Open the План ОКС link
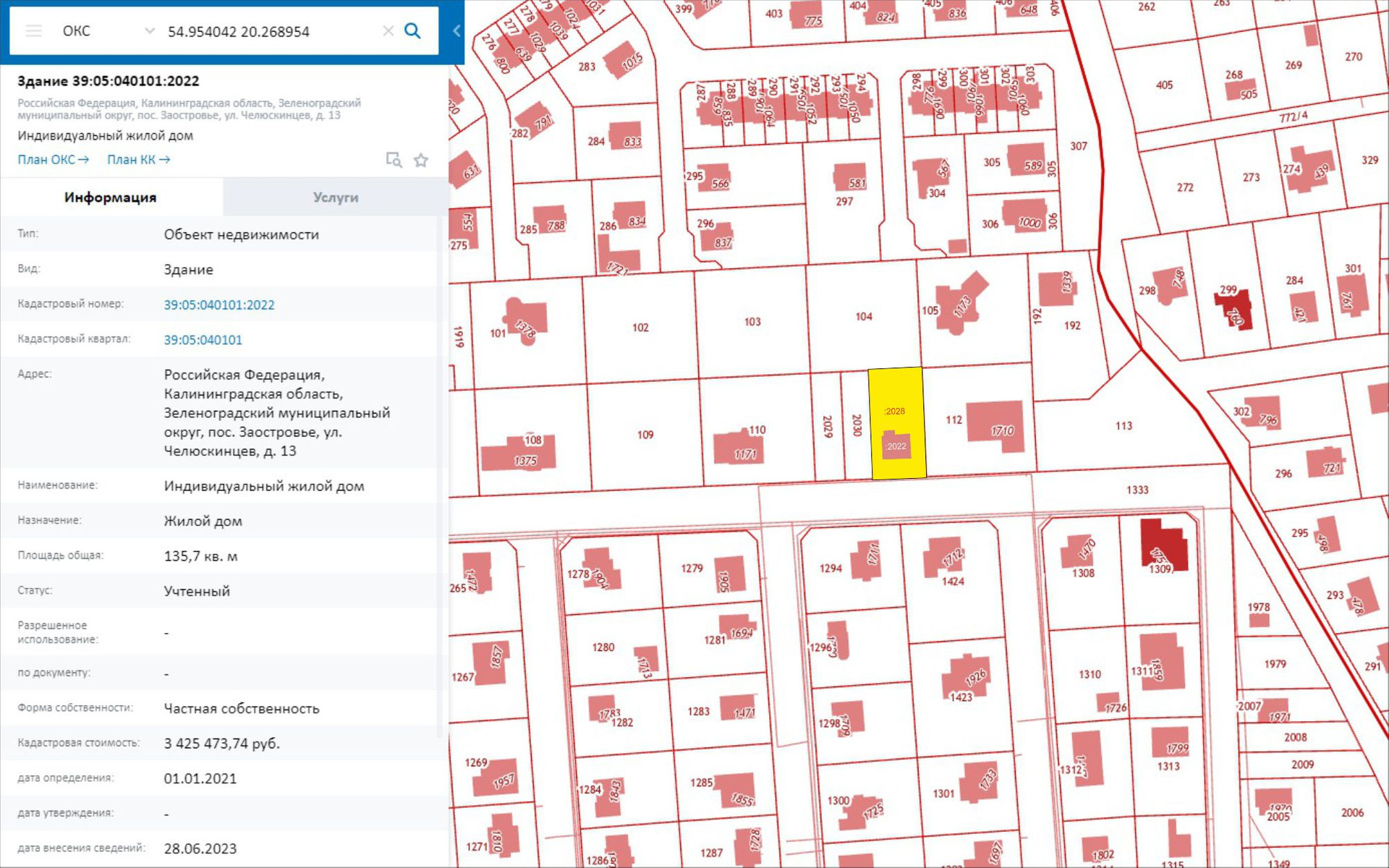Screen dimensions: 1389x868 pyautogui.click(x=53, y=160)
